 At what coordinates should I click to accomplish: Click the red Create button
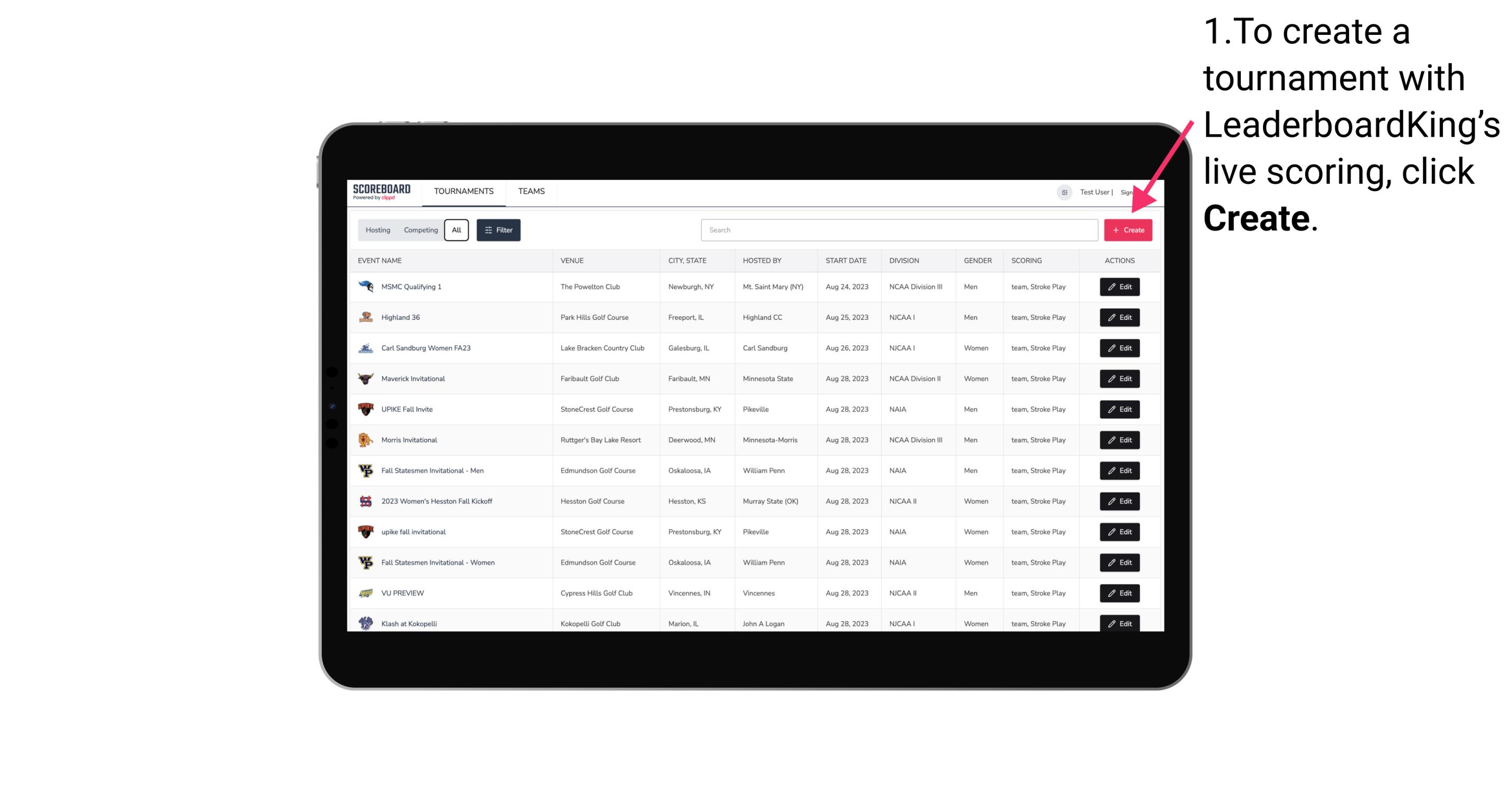tap(1128, 230)
